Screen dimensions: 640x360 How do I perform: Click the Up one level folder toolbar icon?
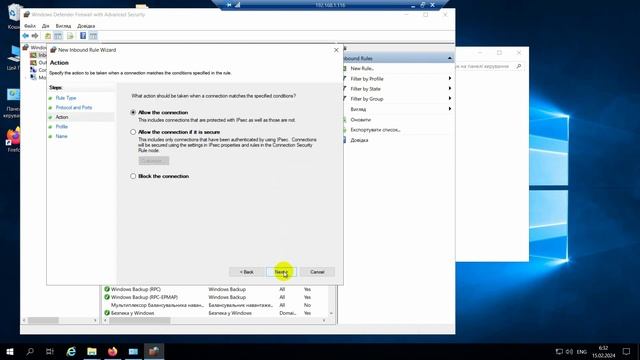coord(48,36)
